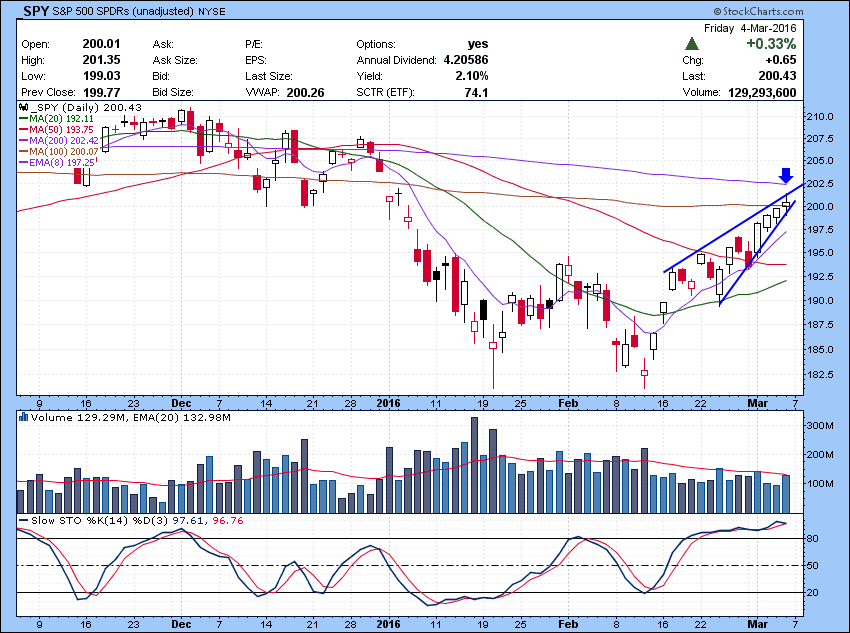This screenshot has width=850, height=633.
Task: Click the Mar label on the stochastic date axis
Action: pyautogui.click(x=757, y=624)
